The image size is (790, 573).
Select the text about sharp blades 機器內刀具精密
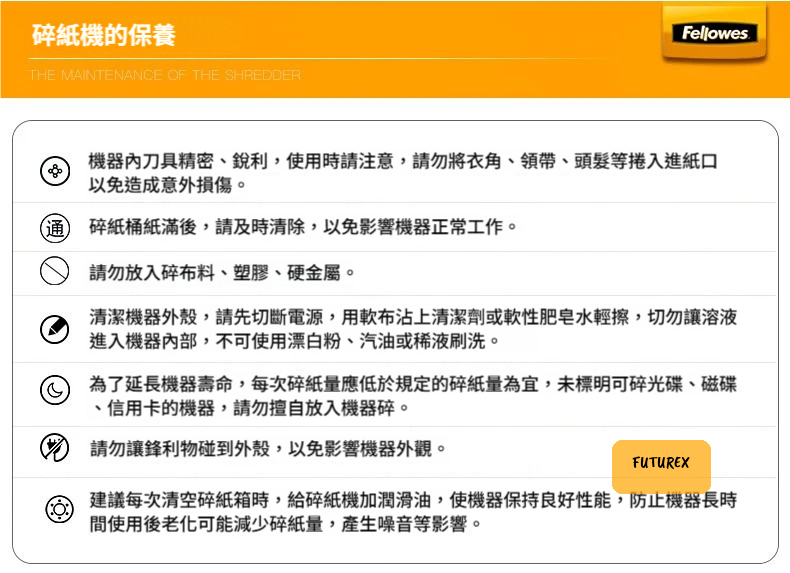[x=403, y=161]
